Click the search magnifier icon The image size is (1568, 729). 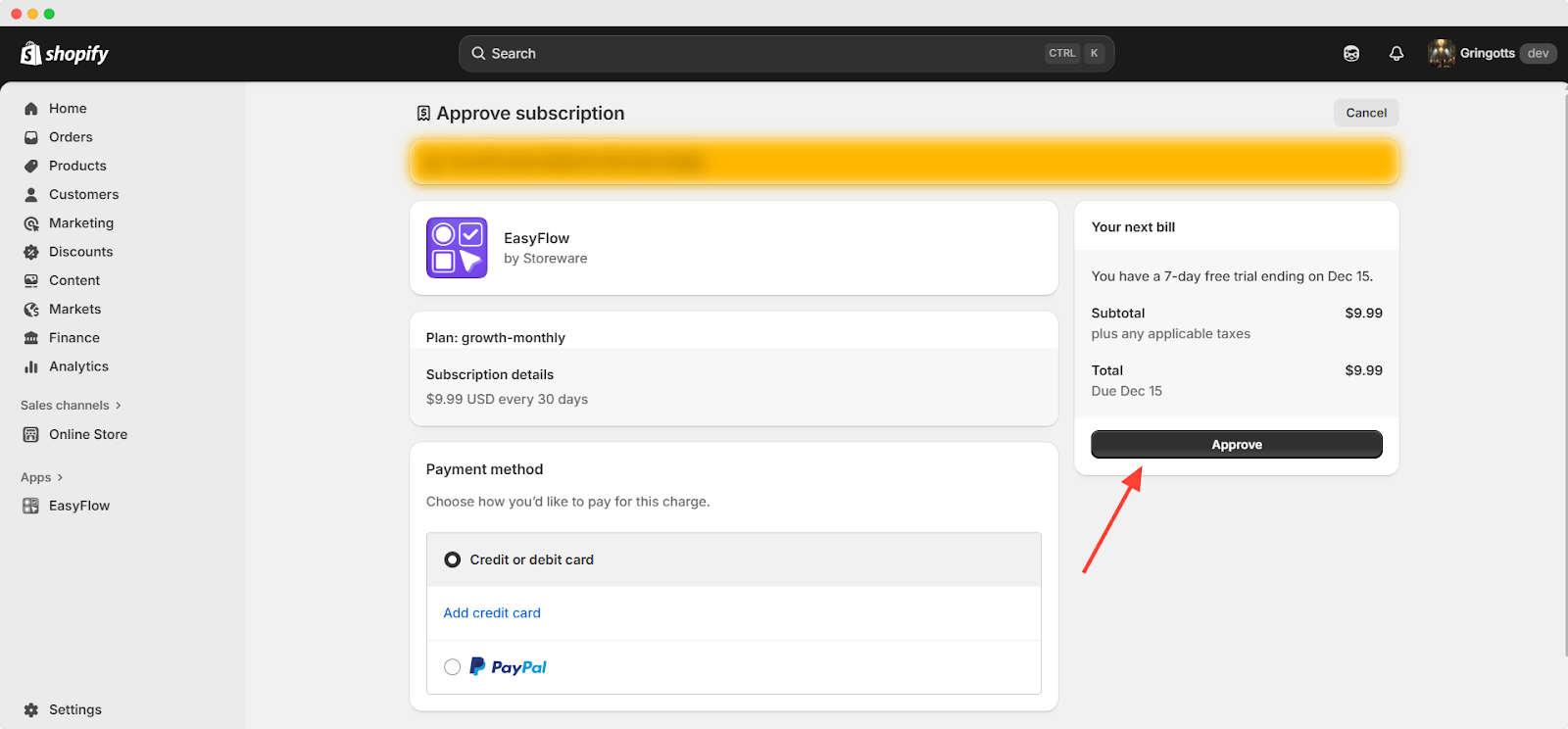tap(478, 53)
